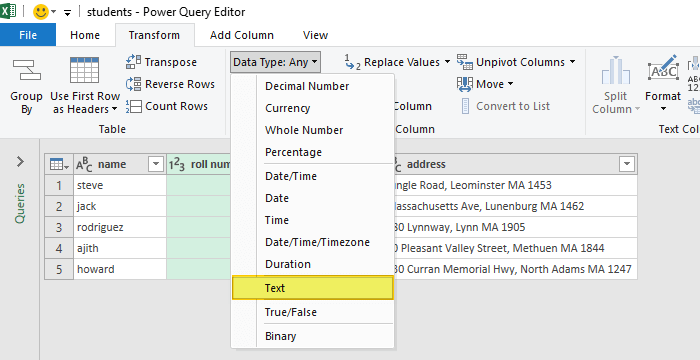
Task: Click Count Rows in the ribbon
Action: coord(167,106)
